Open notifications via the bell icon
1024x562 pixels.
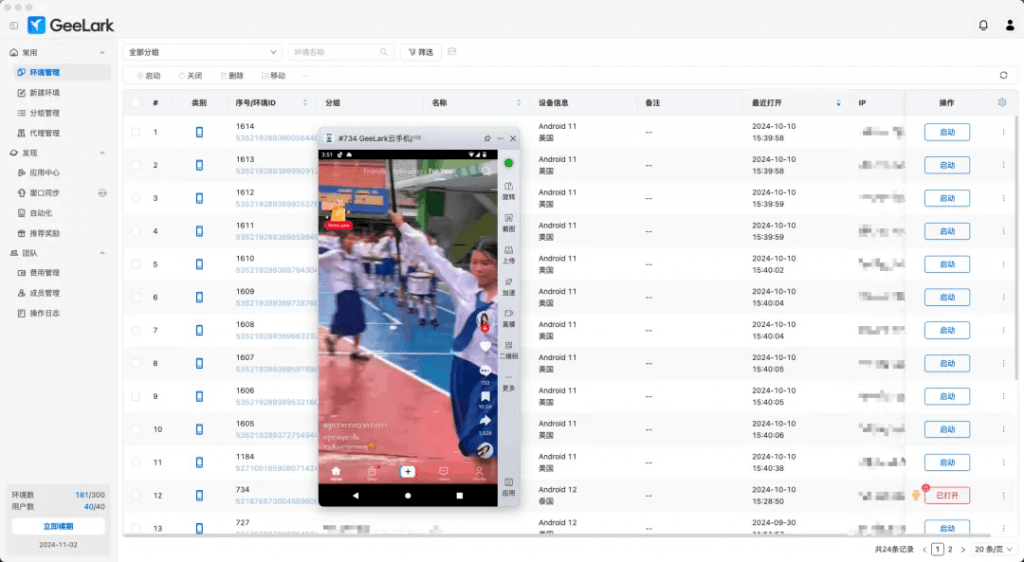(x=983, y=25)
